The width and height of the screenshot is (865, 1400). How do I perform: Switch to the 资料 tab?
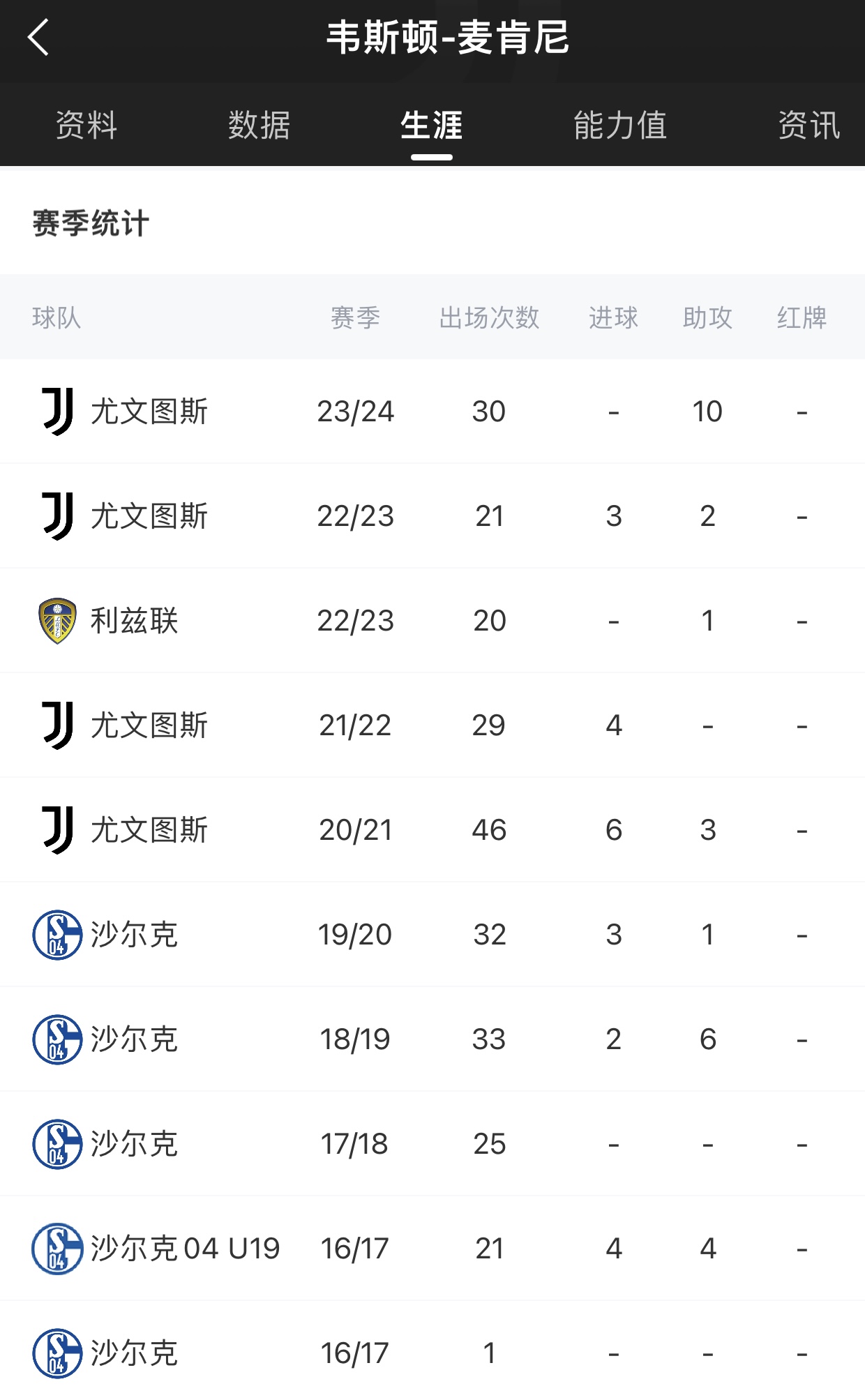86,126
